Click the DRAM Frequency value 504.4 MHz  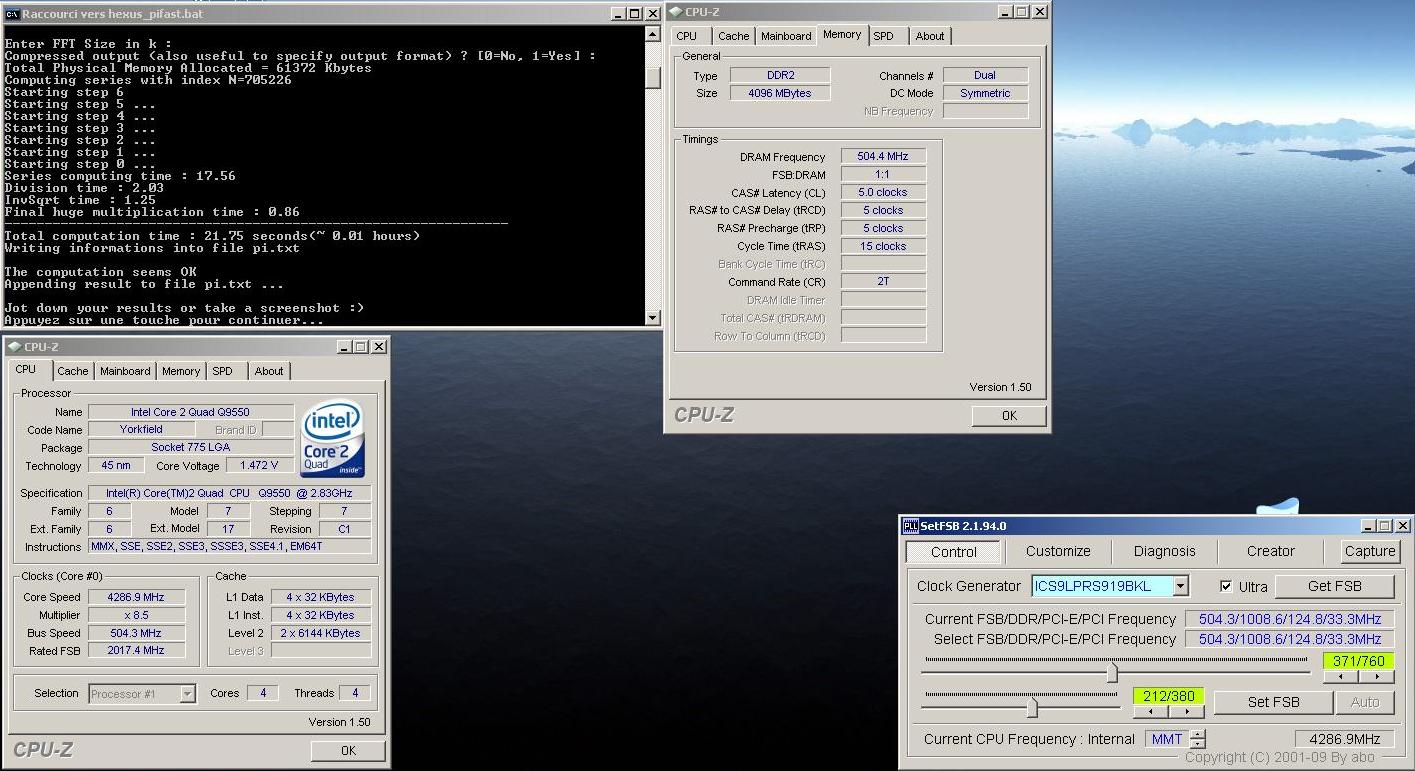[x=883, y=156]
